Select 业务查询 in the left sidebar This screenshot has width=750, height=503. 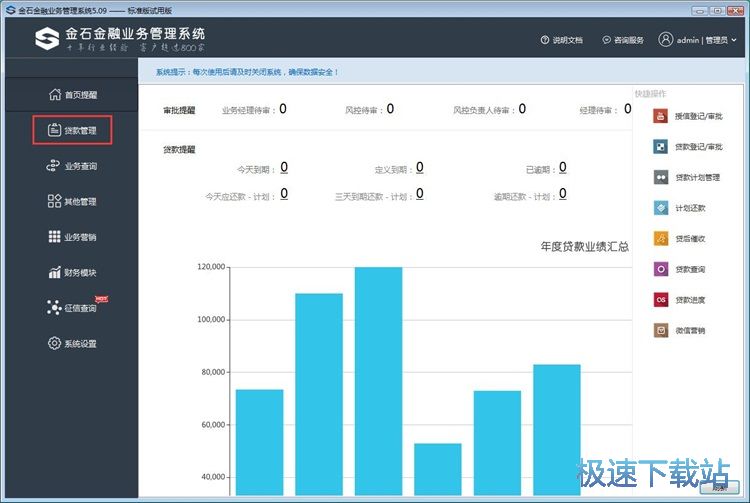pyautogui.click(x=72, y=166)
